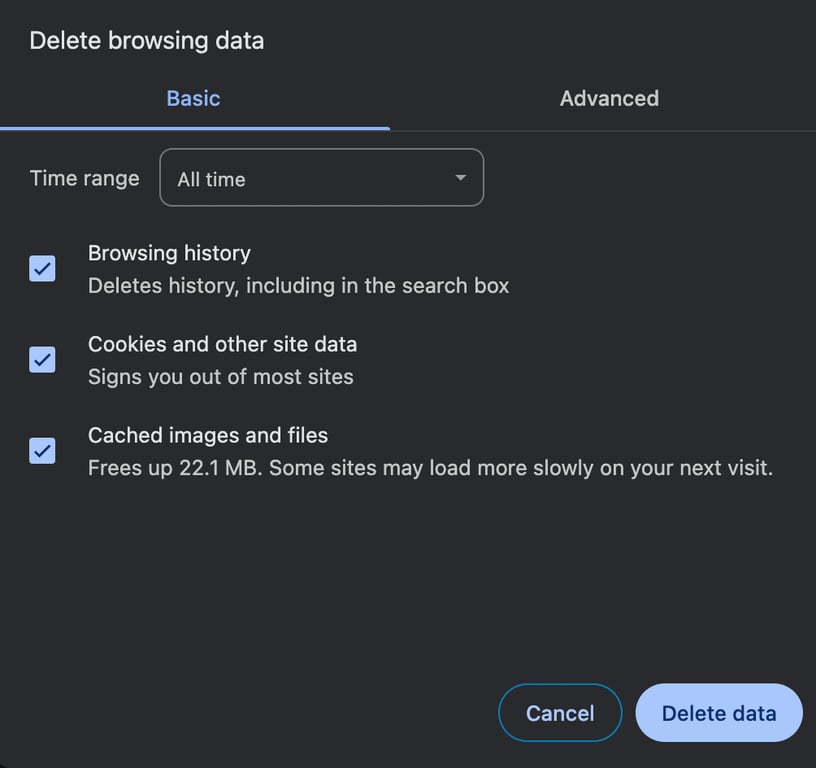Click the Cached images checkbox icon

[42, 450]
